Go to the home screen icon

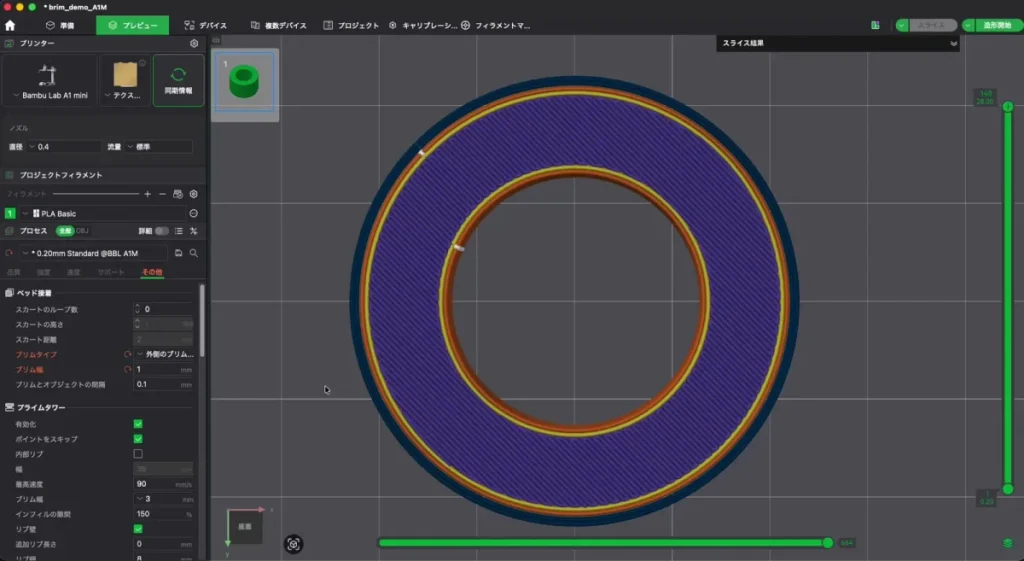coord(10,25)
